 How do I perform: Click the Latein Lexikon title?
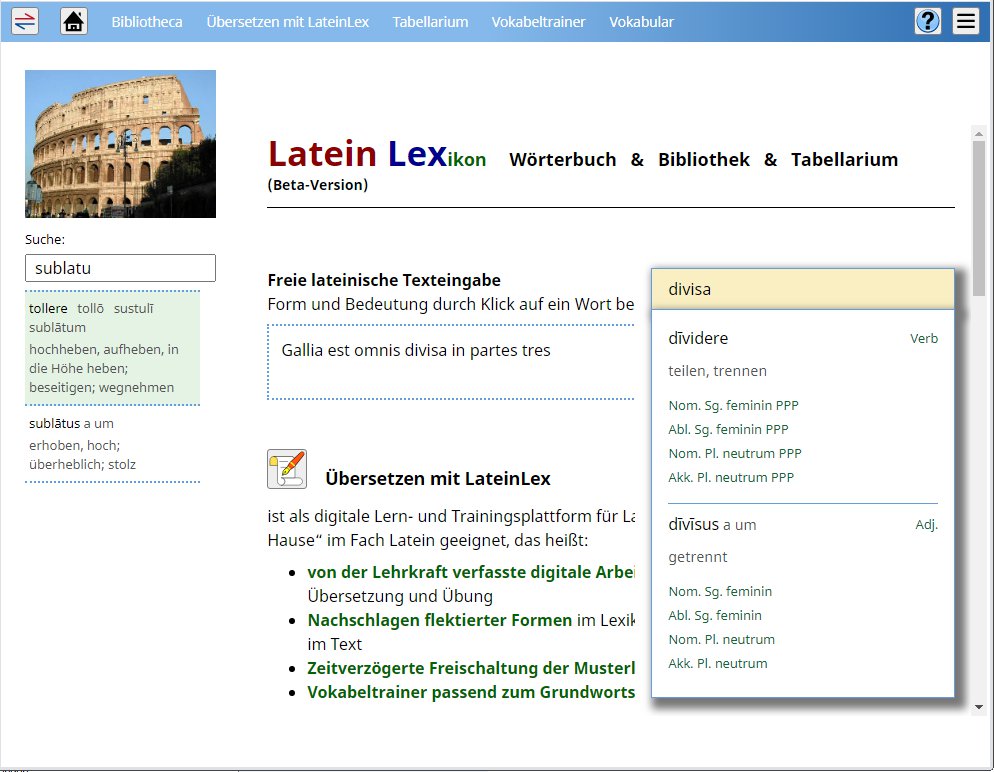point(377,154)
